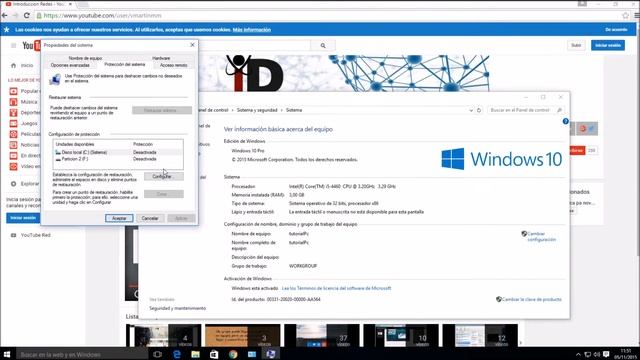Bookmark this page with the star icon

625,16
